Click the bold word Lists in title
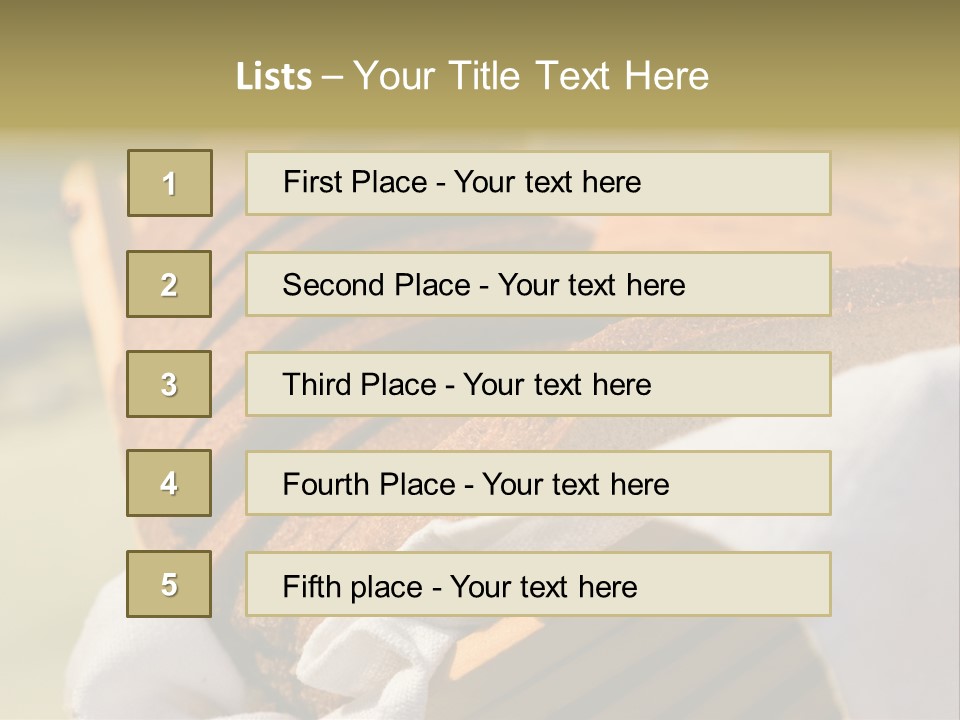Screen dimensions: 960x720 274,77
